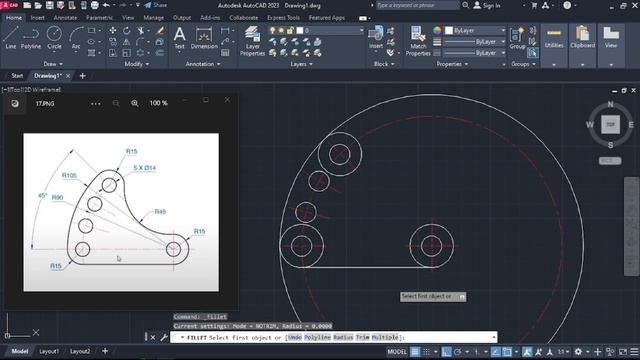Click the 17.PNG reference image
640x360 pixels.
click(121, 212)
